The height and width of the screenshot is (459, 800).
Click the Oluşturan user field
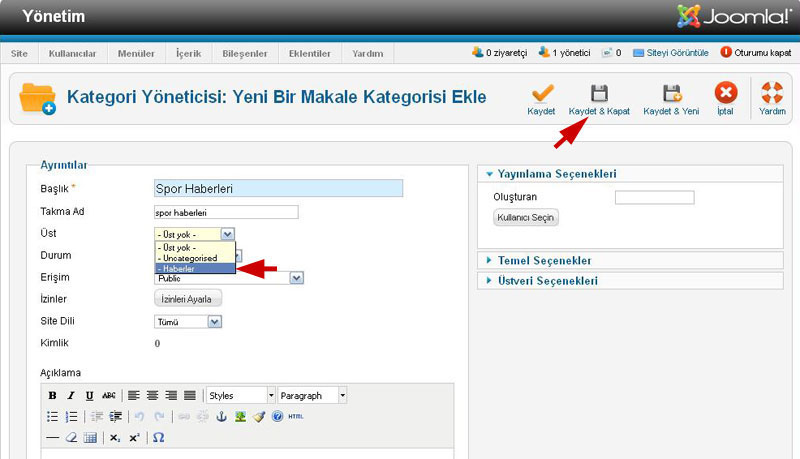655,197
